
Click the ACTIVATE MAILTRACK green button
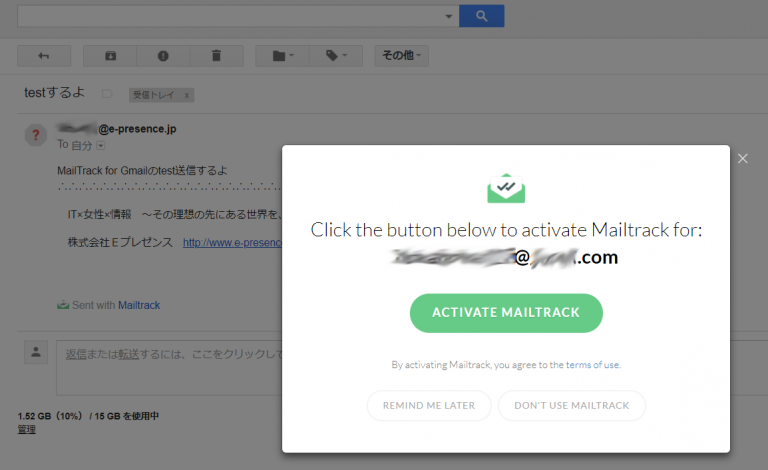[506, 313]
